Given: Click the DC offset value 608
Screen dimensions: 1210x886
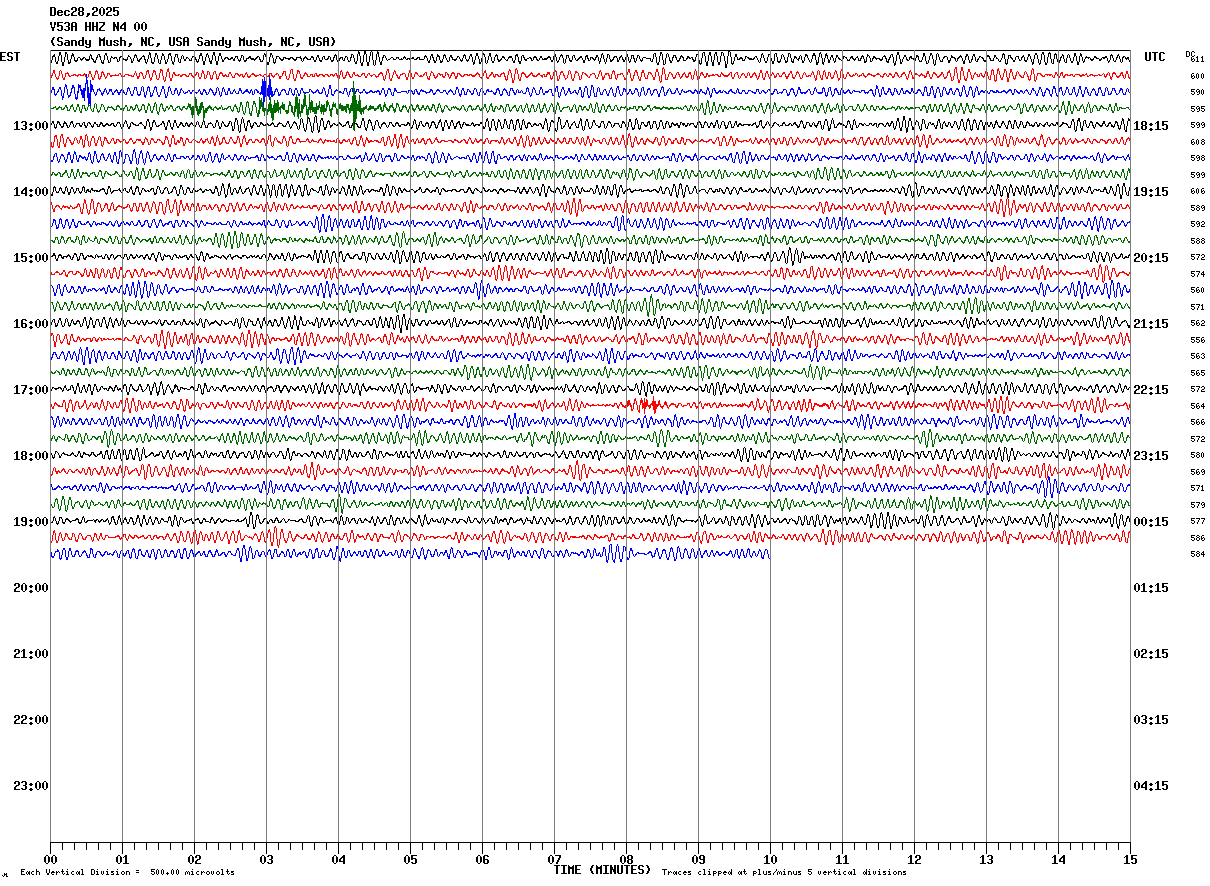Looking at the screenshot, I should coord(1197,142).
